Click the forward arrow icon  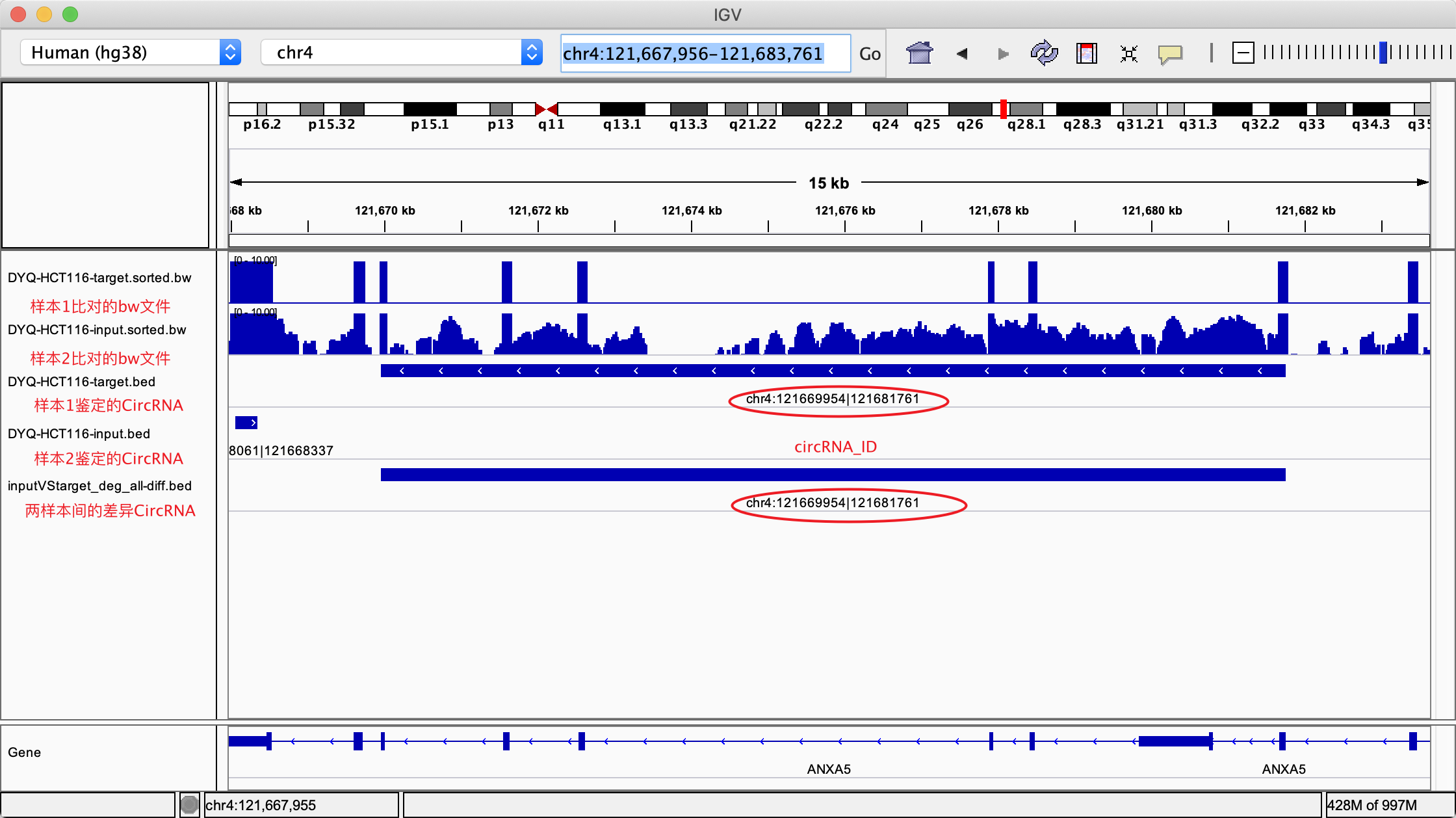pyautogui.click(x=1003, y=53)
